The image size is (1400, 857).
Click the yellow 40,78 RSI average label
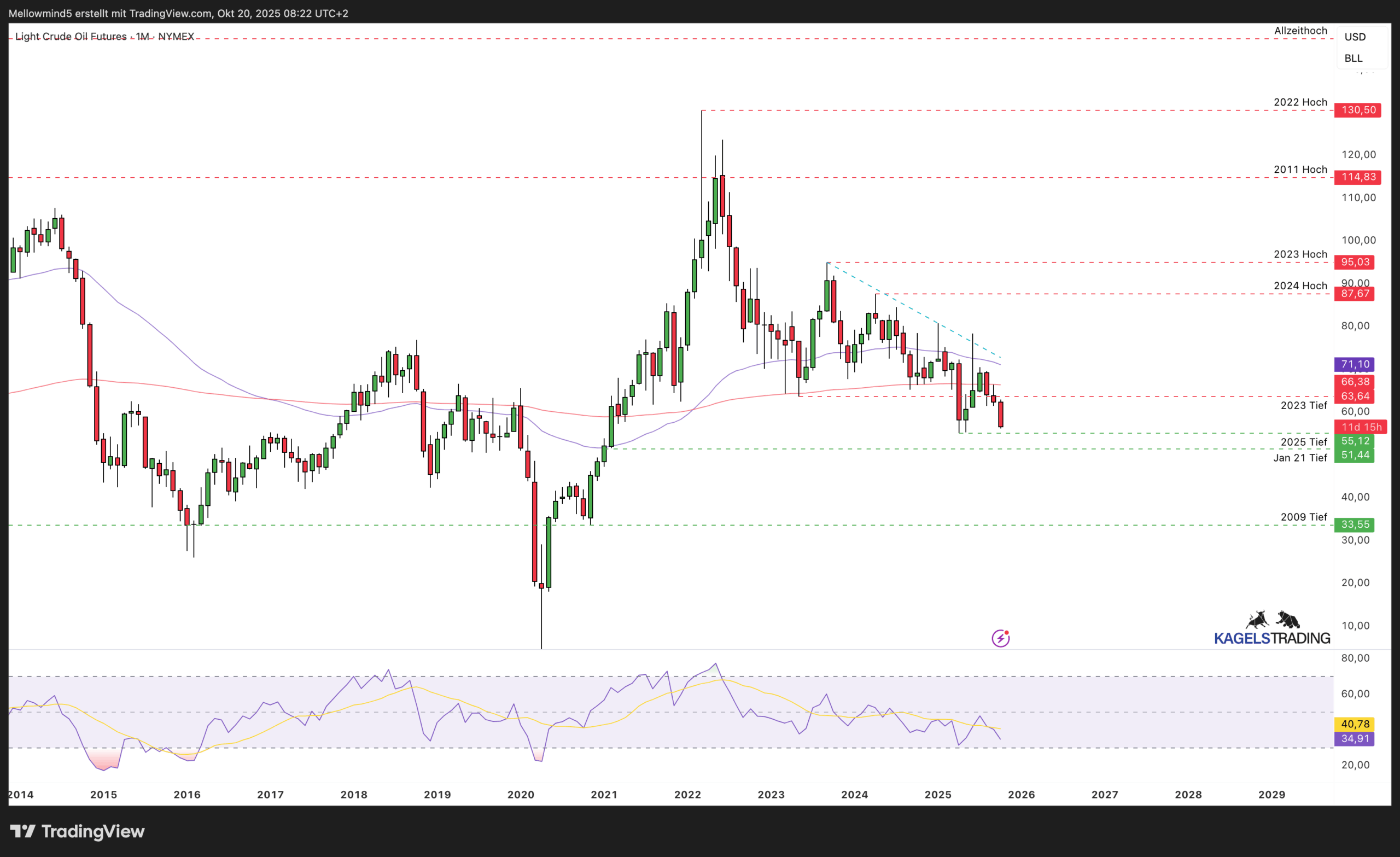pos(1355,724)
